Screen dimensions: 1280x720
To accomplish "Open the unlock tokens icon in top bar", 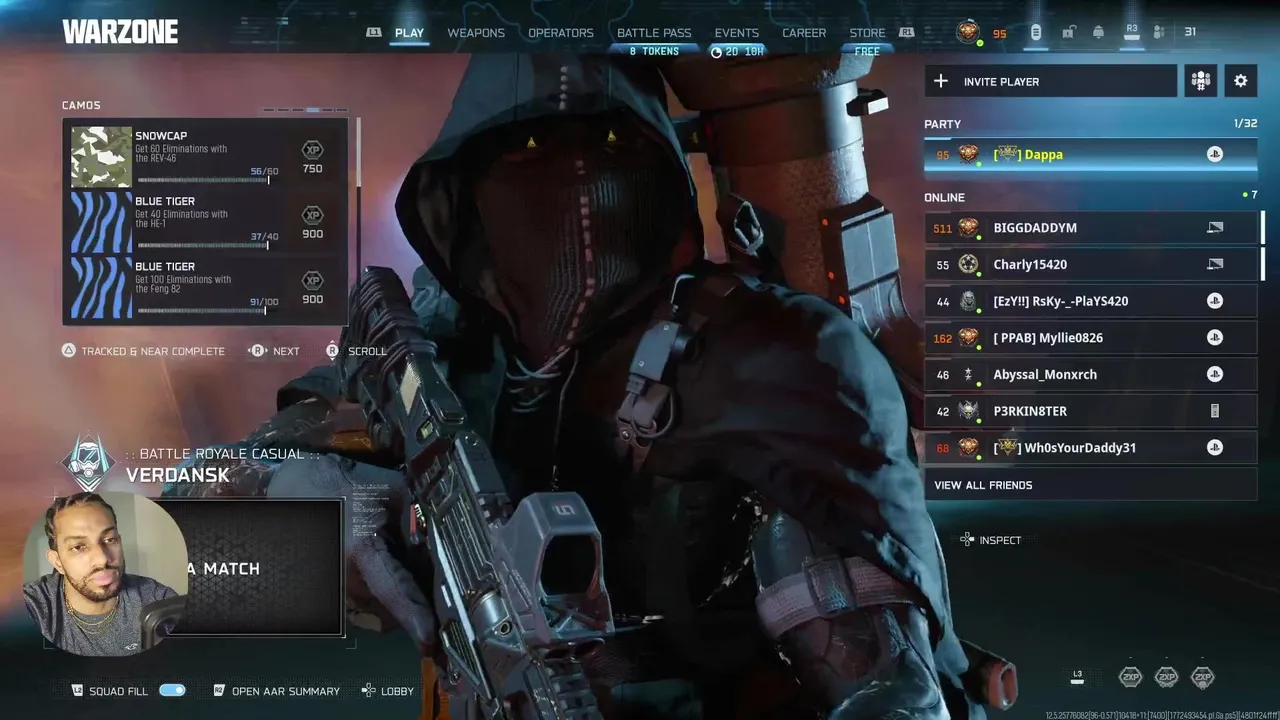I will click(x=1068, y=32).
